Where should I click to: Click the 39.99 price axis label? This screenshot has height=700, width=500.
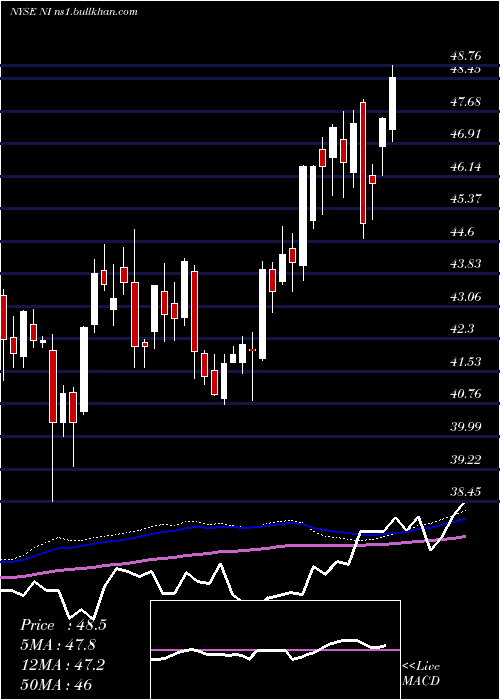(466, 426)
